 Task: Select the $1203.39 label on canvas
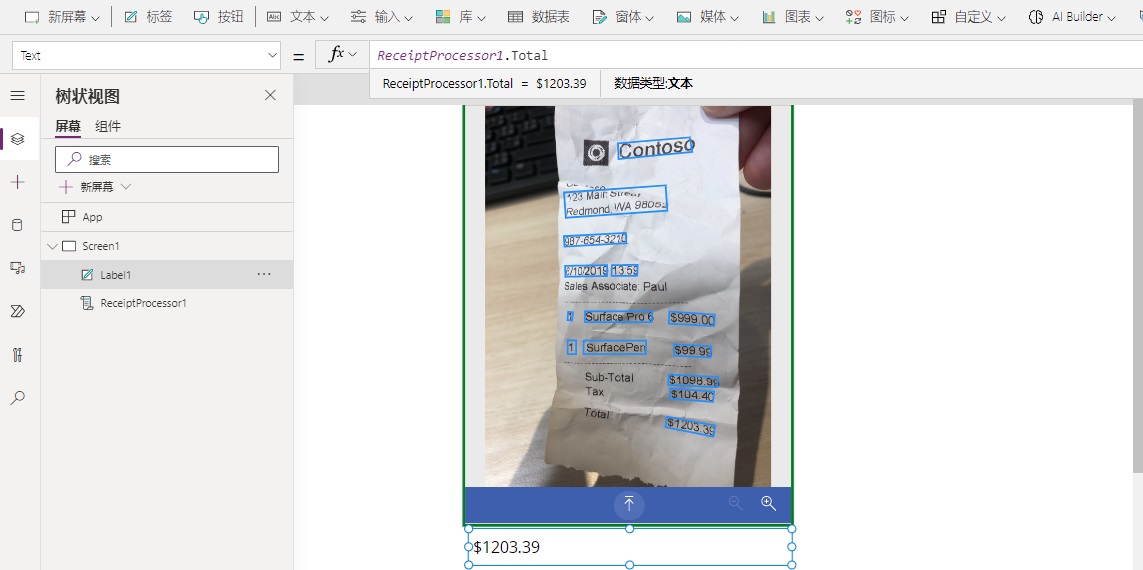click(630, 547)
